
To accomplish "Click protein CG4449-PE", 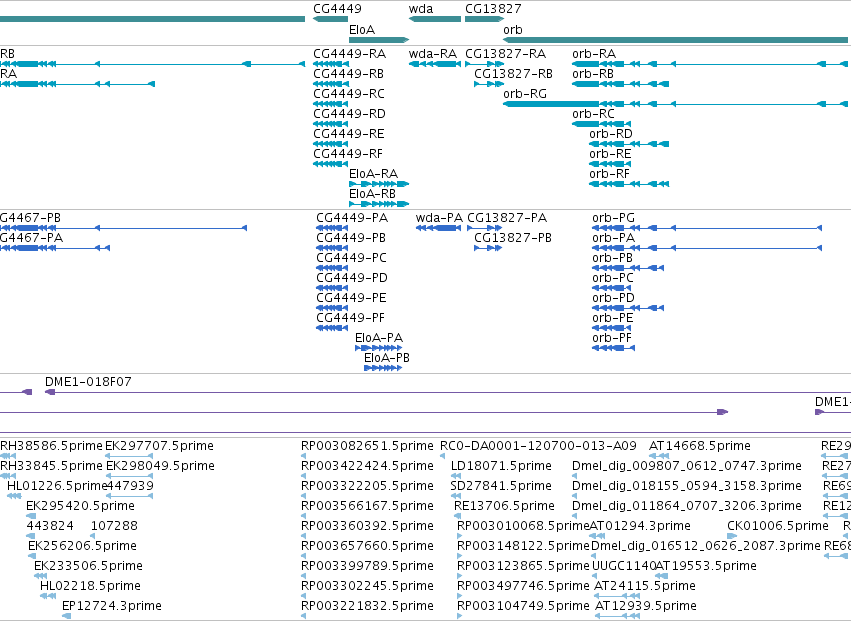I will pos(332,308).
